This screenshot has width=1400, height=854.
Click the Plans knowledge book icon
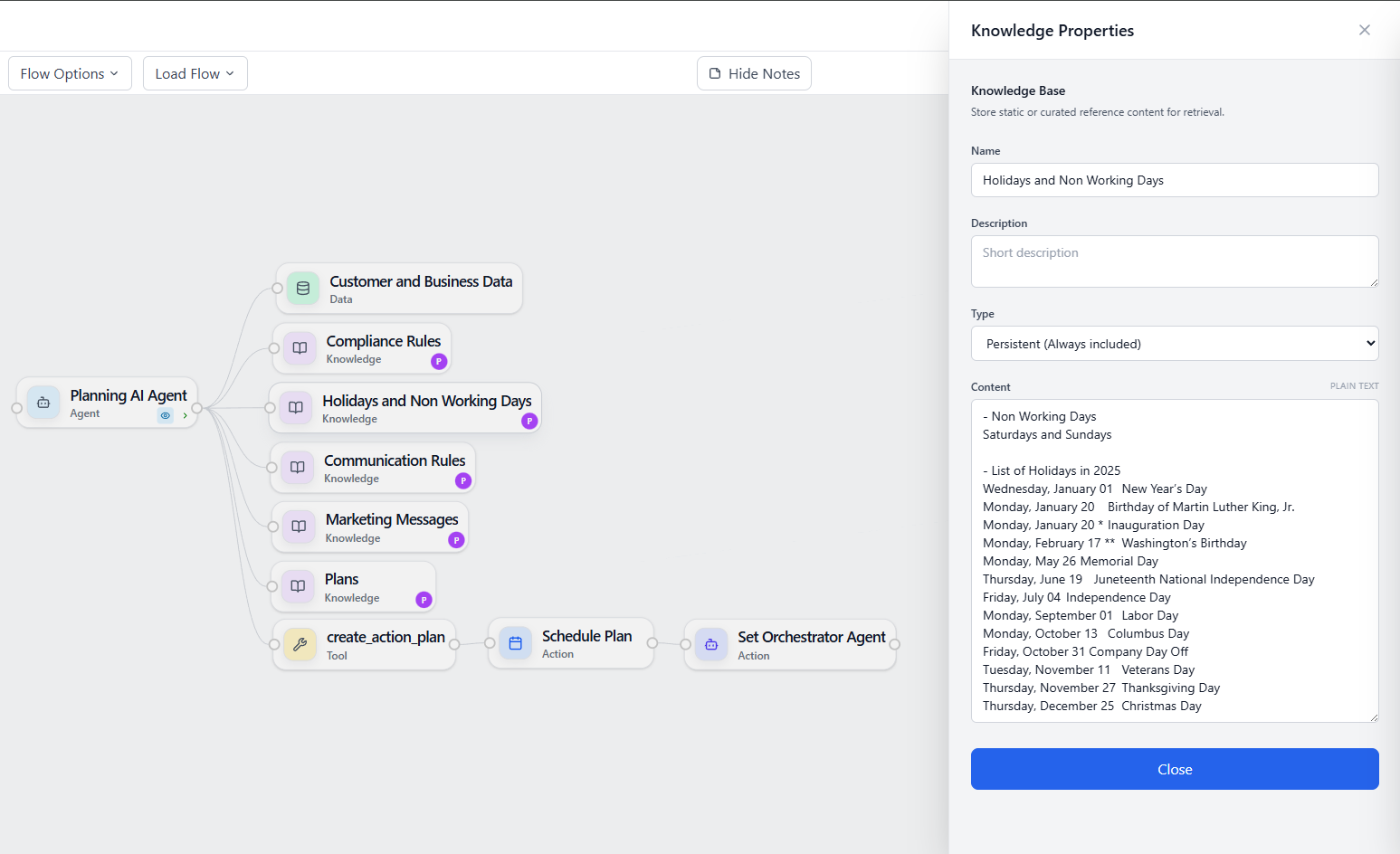pyautogui.click(x=298, y=586)
